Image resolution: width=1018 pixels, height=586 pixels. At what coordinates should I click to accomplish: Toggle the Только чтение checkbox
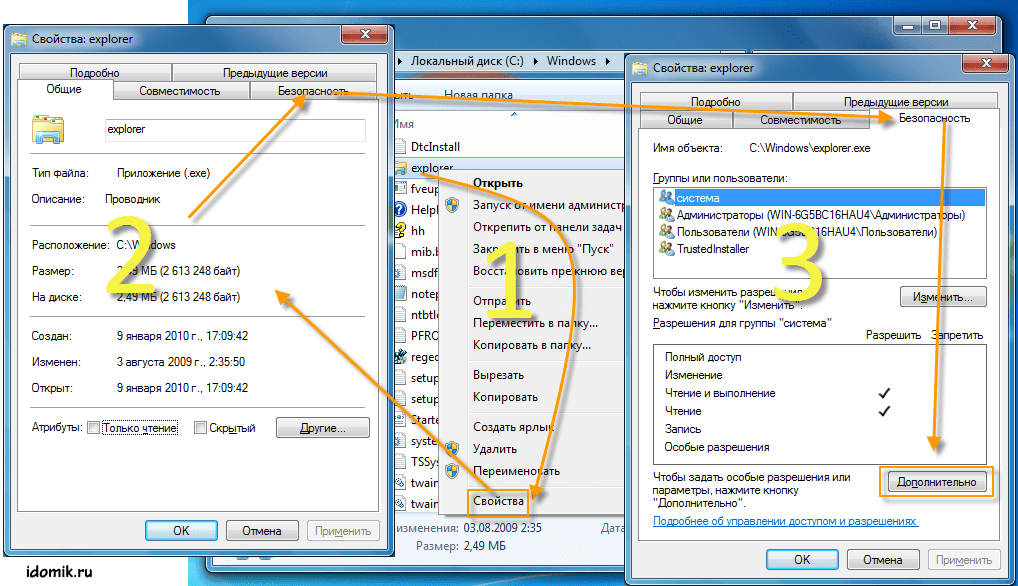coord(93,428)
